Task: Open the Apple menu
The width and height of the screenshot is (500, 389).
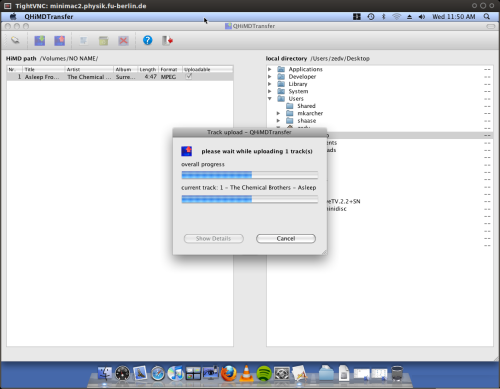Action: (13, 16)
